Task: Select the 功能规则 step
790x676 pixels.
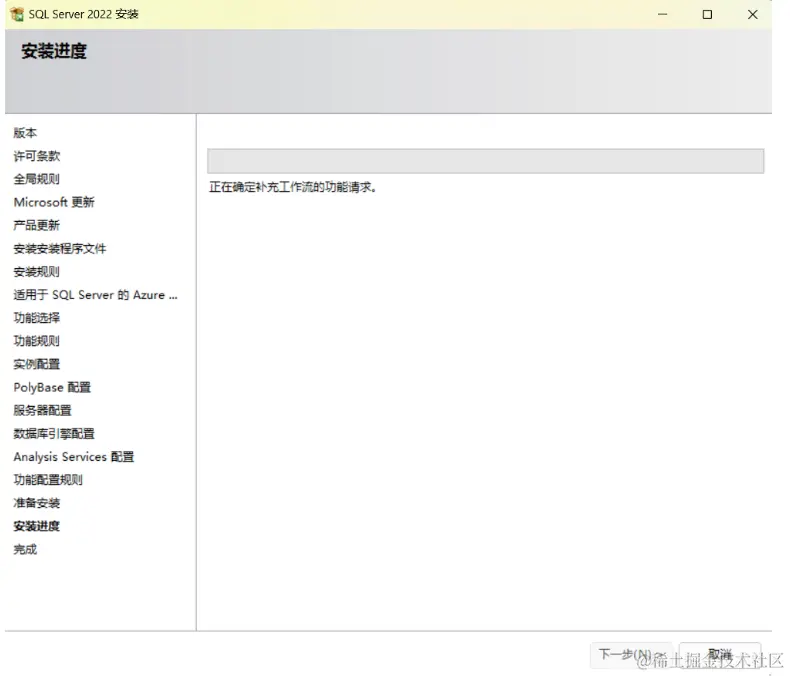Action: 37,341
